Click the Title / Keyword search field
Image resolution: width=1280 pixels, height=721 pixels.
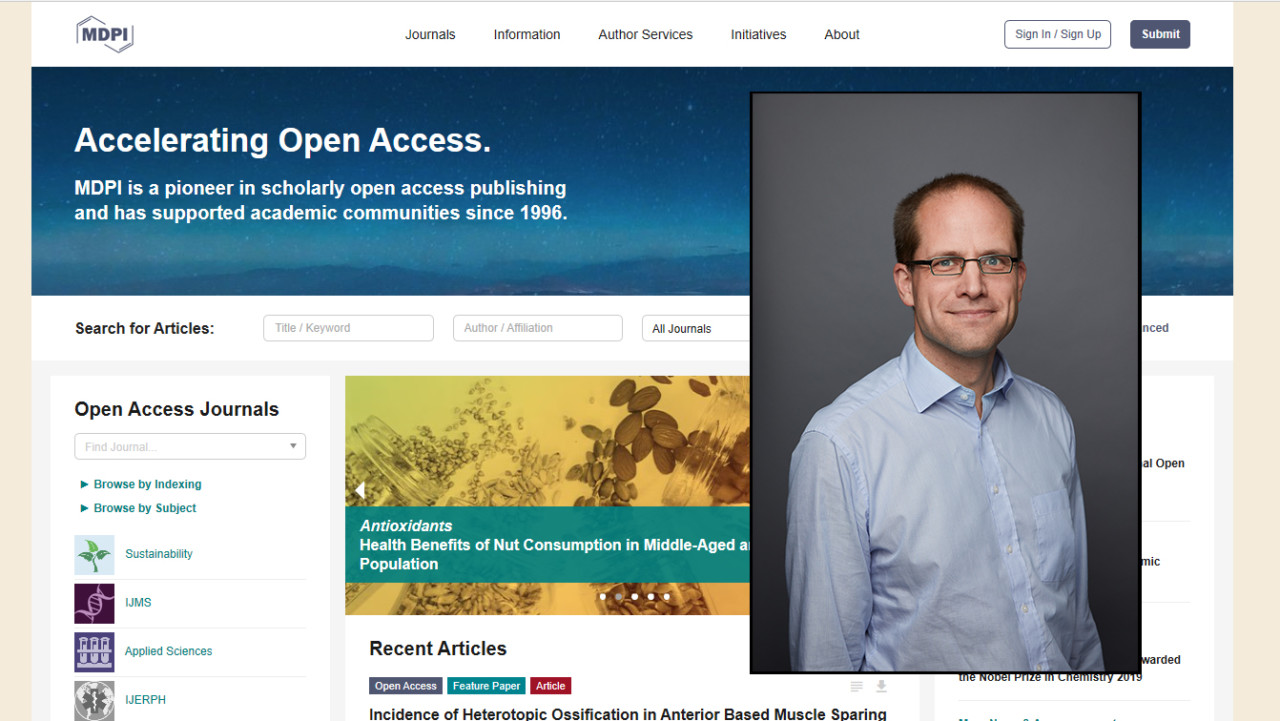point(348,328)
